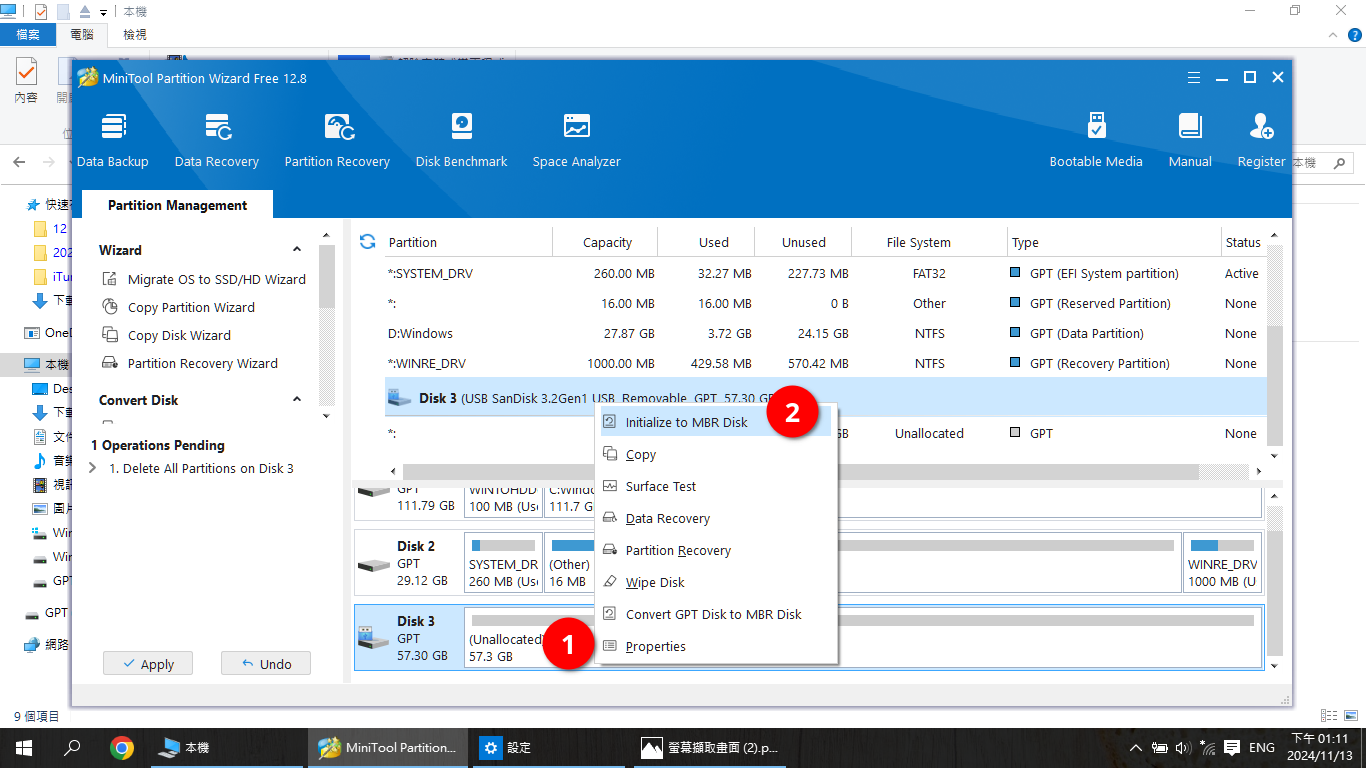Sort by the File System column header
This screenshot has width=1366, height=768.
929,242
